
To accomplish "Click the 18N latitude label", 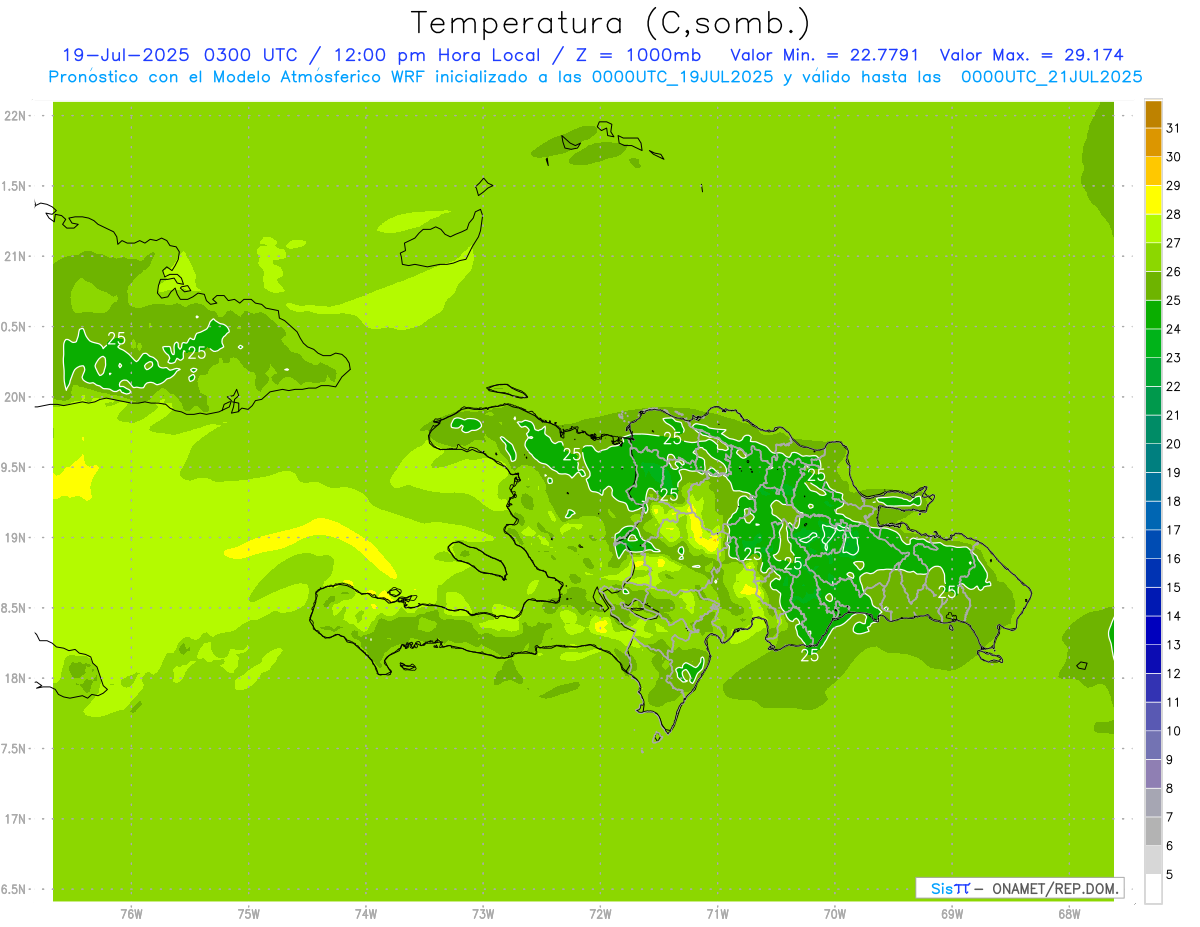I will click(16, 678).
